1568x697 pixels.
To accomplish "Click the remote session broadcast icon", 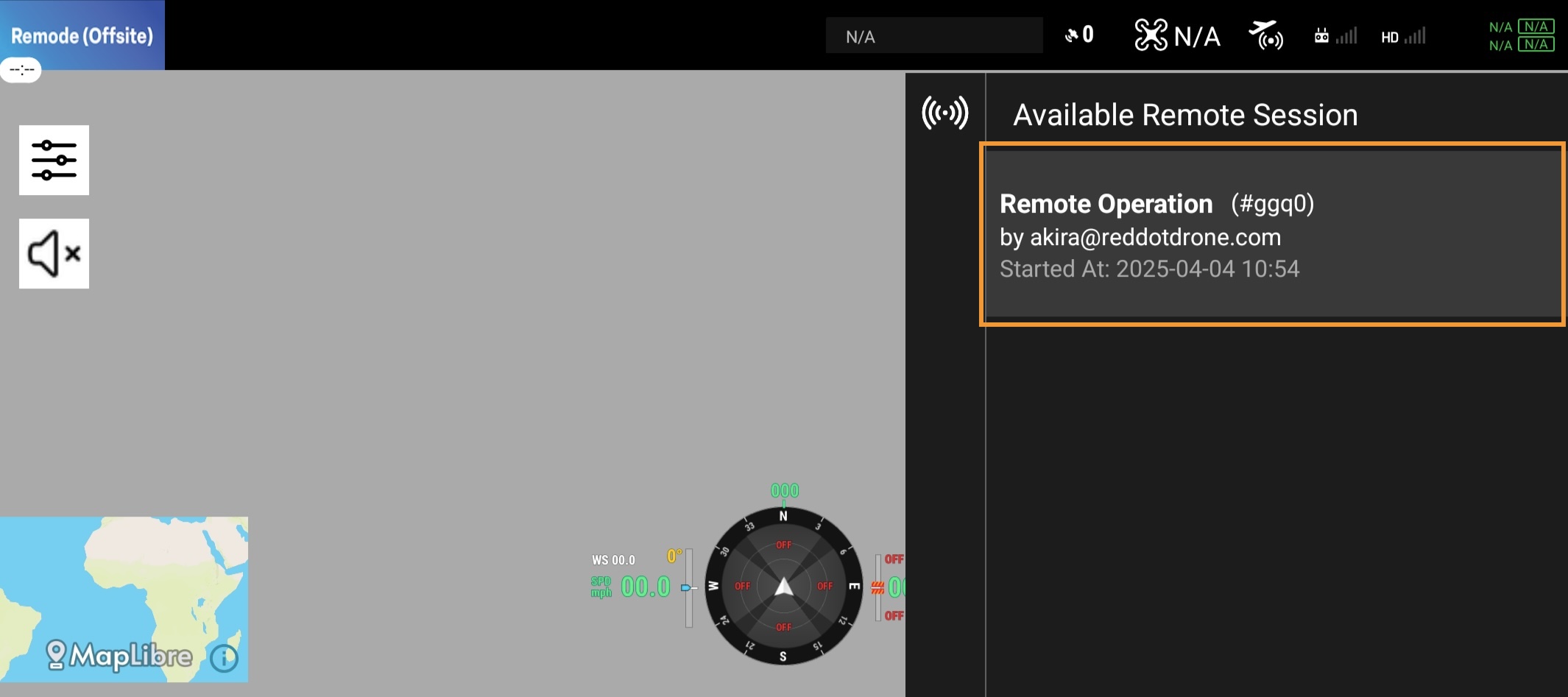I will click(944, 113).
